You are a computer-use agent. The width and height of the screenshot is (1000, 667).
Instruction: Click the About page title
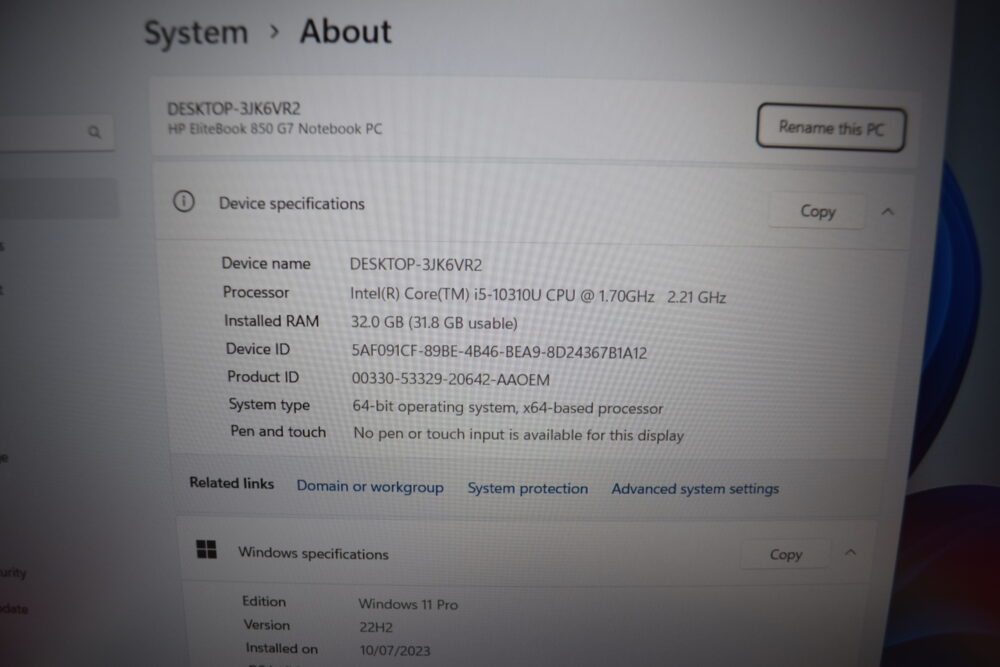click(x=346, y=31)
